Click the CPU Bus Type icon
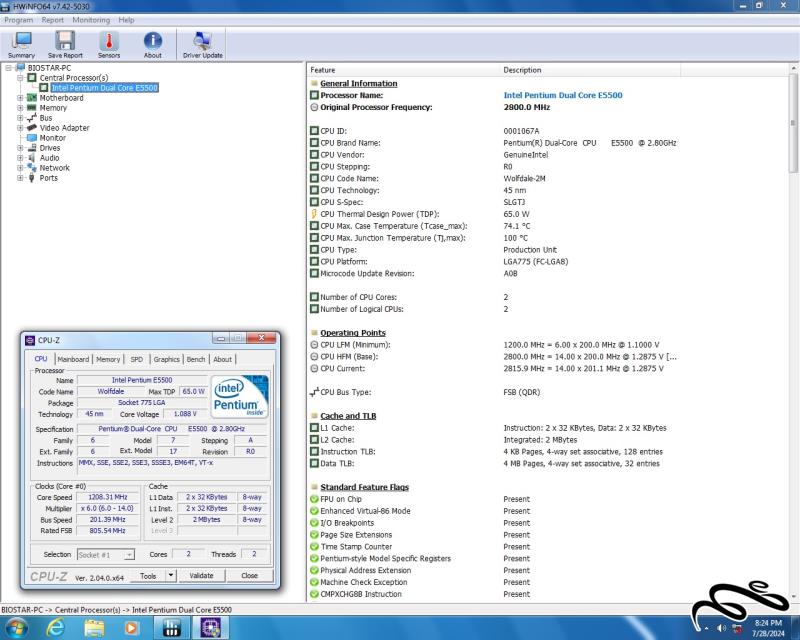The image size is (800, 640). pyautogui.click(x=314, y=392)
